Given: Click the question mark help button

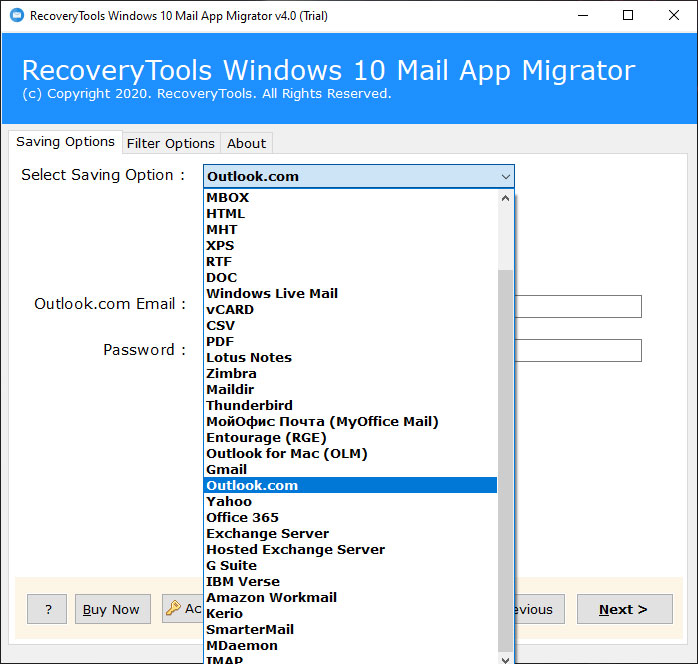Looking at the screenshot, I should 47,609.
